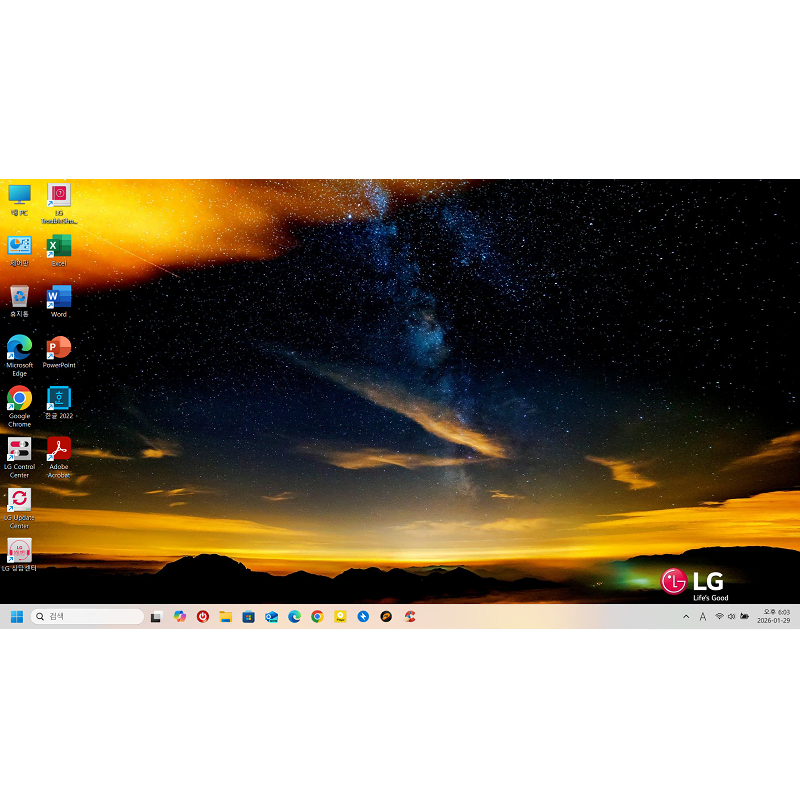Open the Windows Start menu
This screenshot has height=800, width=800.
pyautogui.click(x=17, y=617)
